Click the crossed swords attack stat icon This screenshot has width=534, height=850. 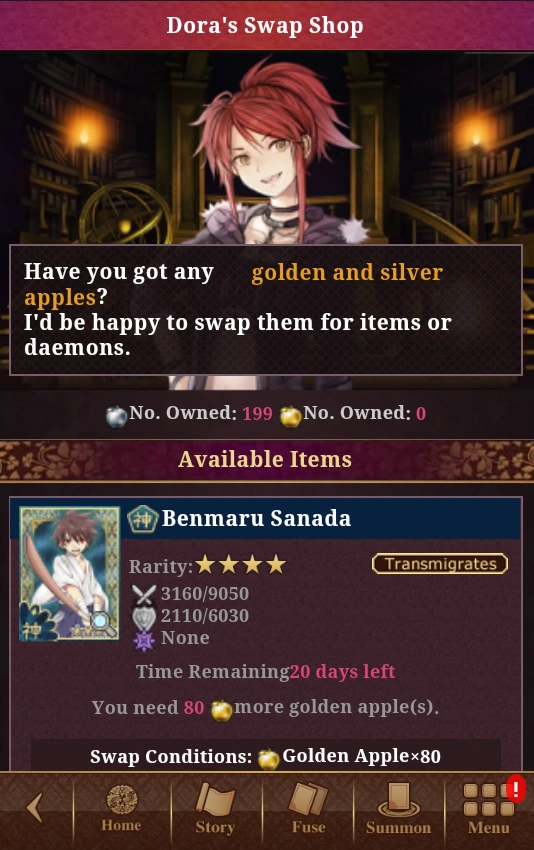(x=144, y=595)
